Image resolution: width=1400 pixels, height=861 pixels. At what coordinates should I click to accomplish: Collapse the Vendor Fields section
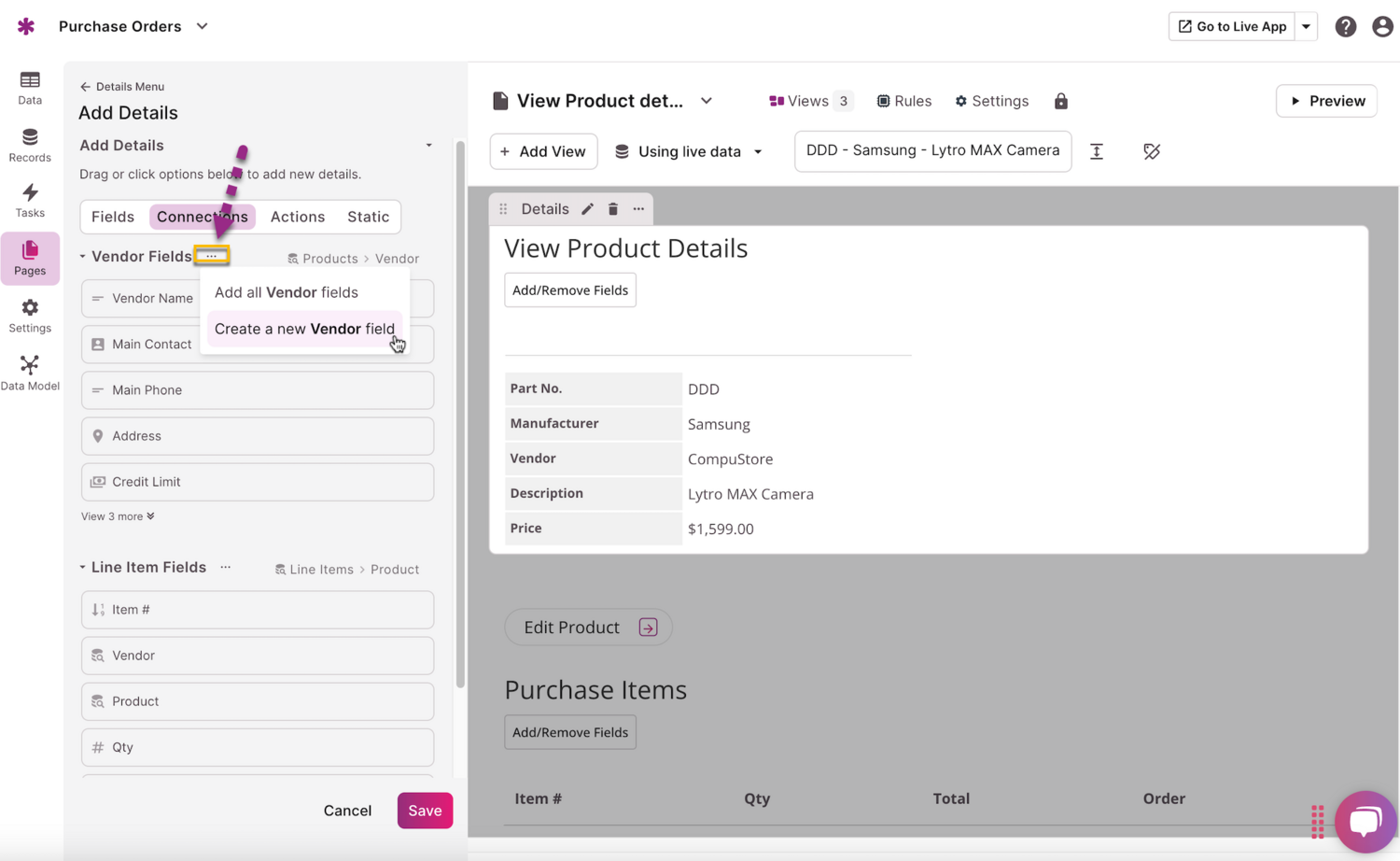pos(83,257)
